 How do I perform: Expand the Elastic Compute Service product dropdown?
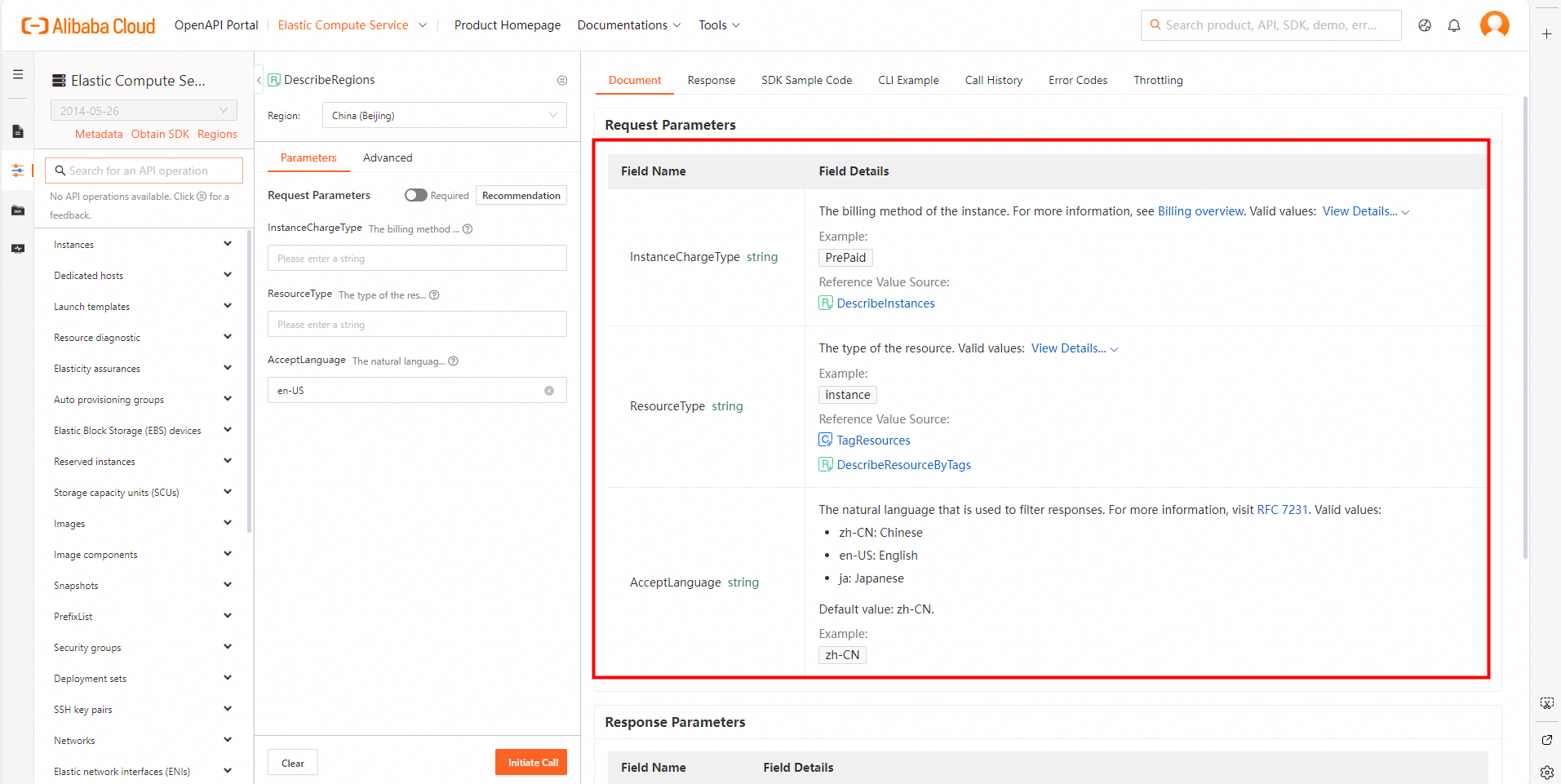pyautogui.click(x=423, y=25)
